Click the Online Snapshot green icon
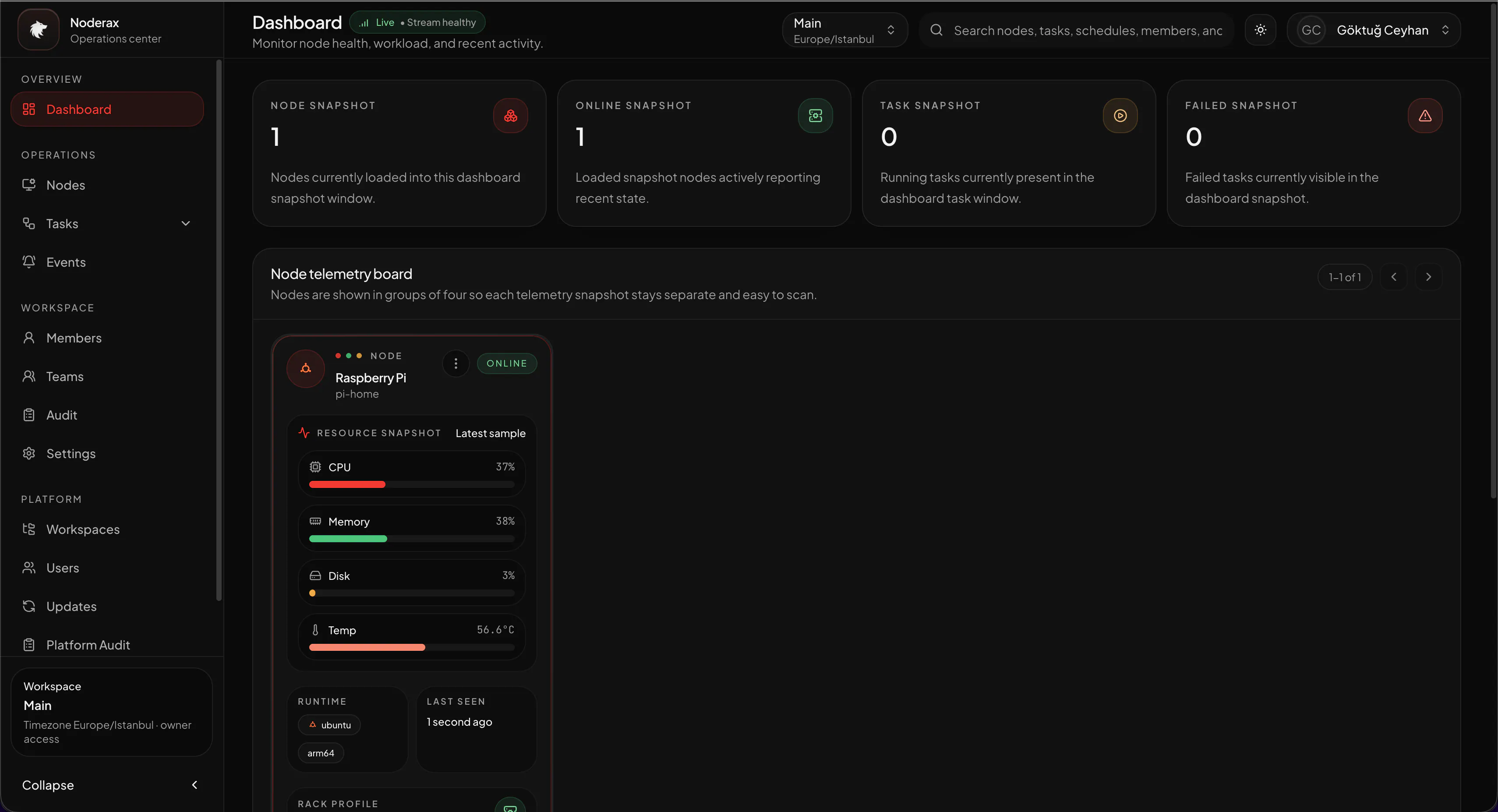The width and height of the screenshot is (1498, 812). point(815,116)
